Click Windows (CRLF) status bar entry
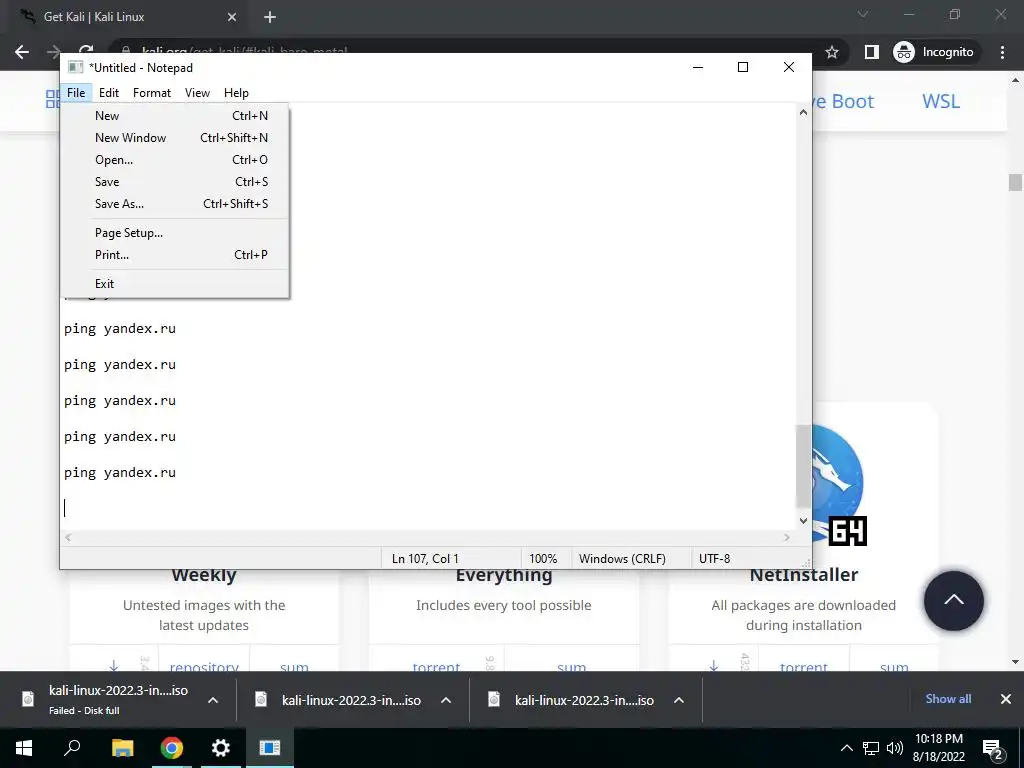 622,559
